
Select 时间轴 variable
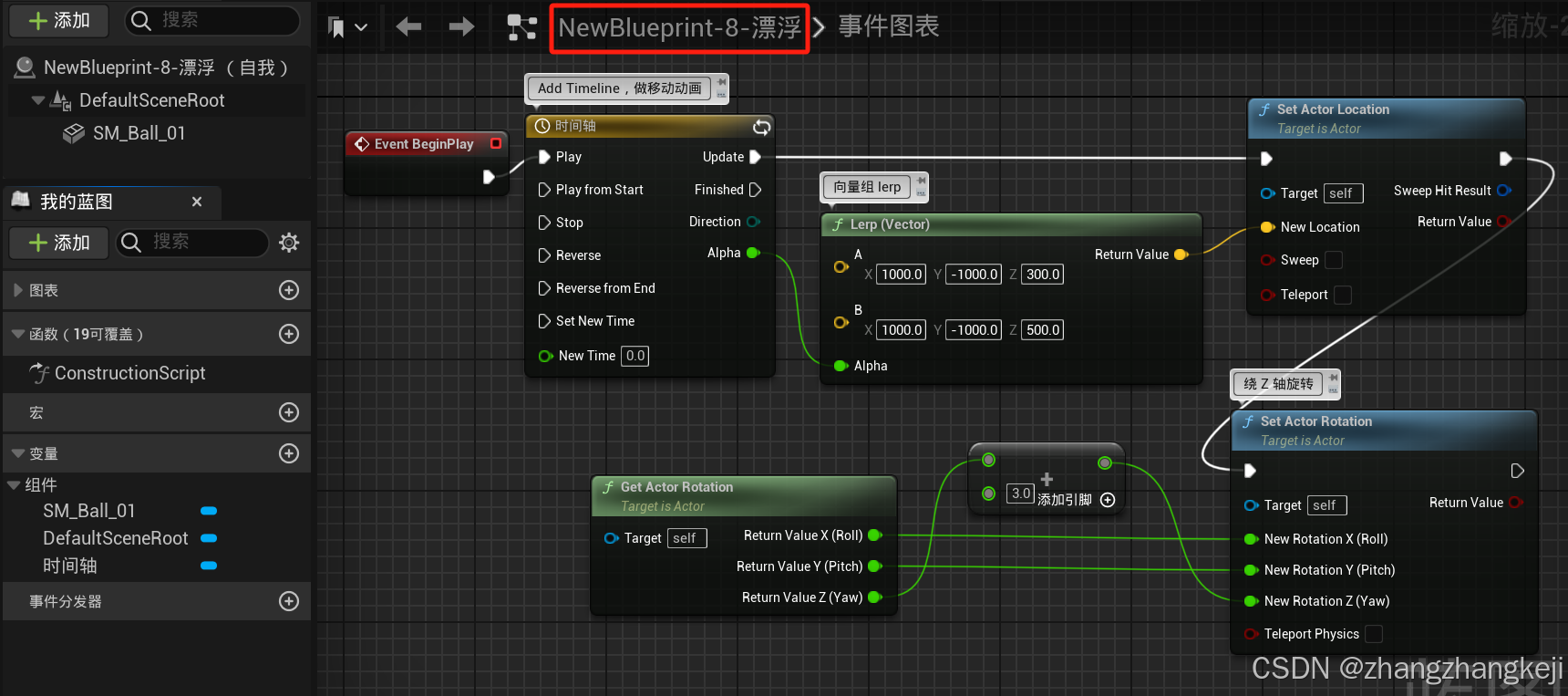tap(70, 566)
